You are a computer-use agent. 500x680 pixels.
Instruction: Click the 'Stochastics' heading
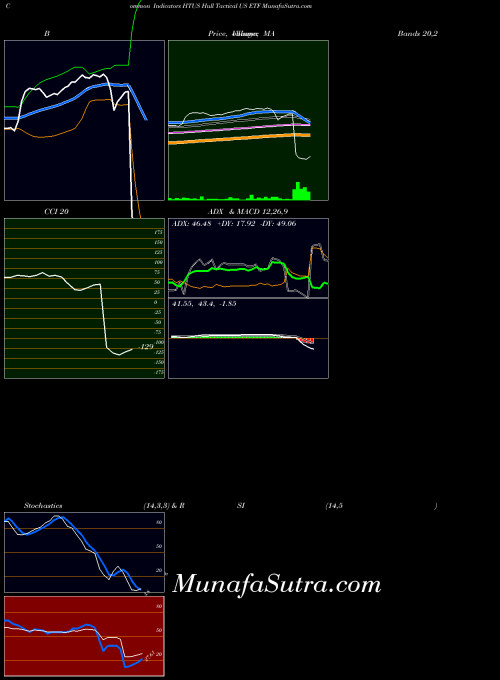click(x=43, y=506)
